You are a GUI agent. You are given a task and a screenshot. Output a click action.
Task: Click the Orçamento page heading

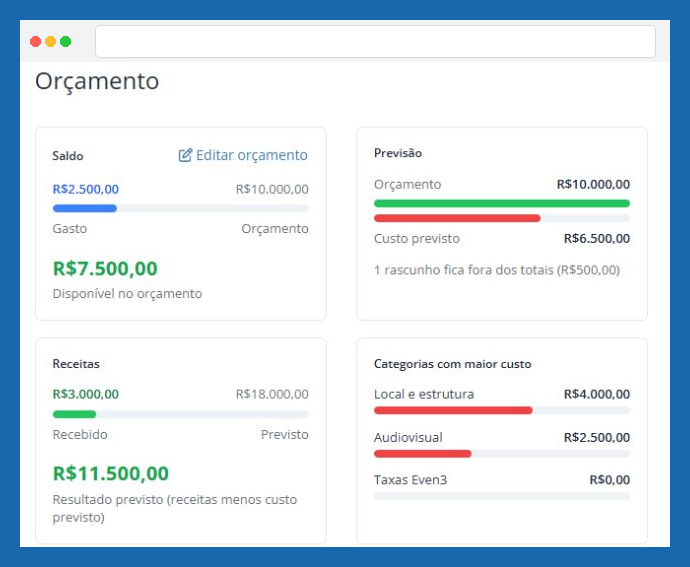[x=97, y=81]
